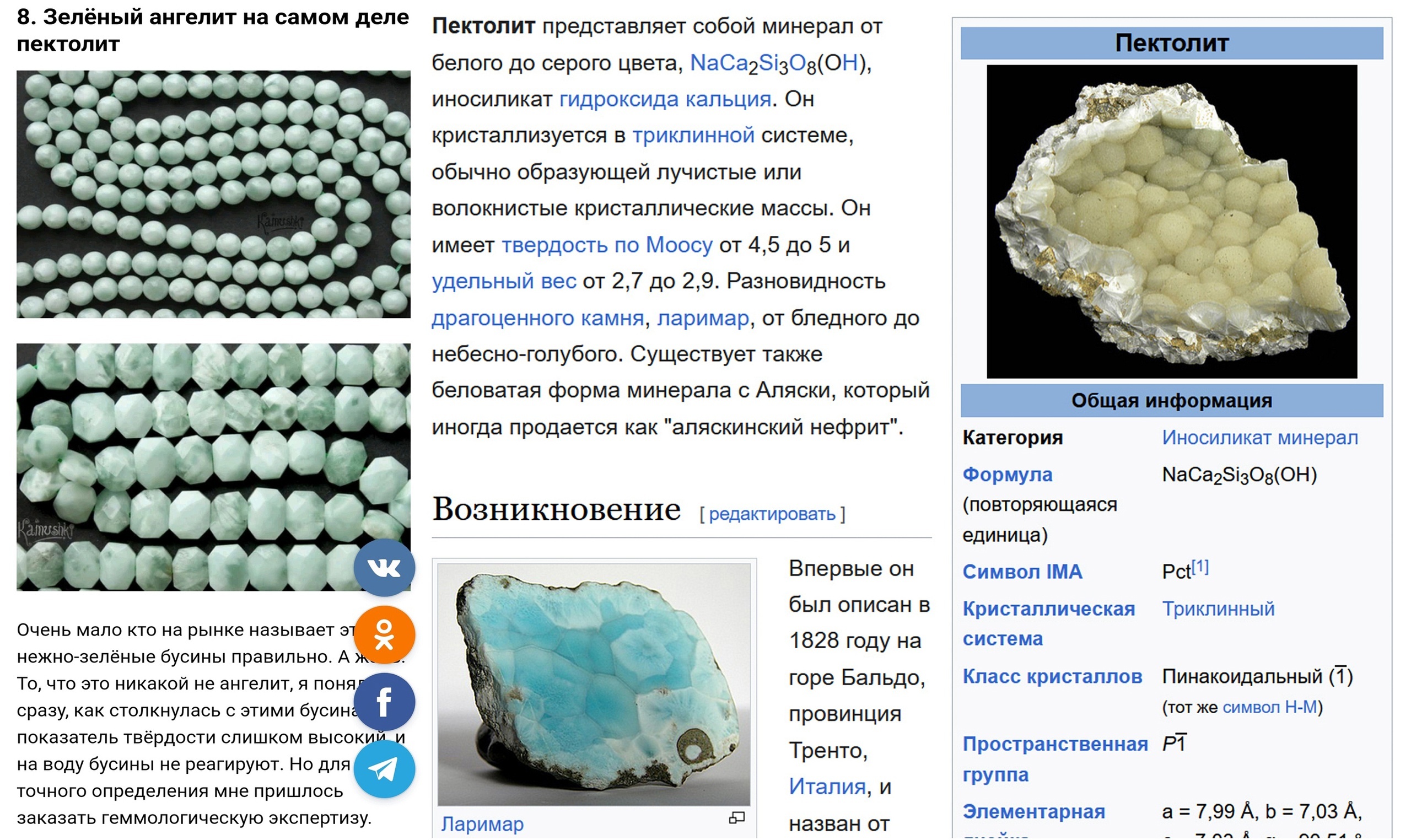Open 'Символ IMA' infobox label link
Image resolution: width=1411 pixels, height=840 pixels.
pos(1022,572)
